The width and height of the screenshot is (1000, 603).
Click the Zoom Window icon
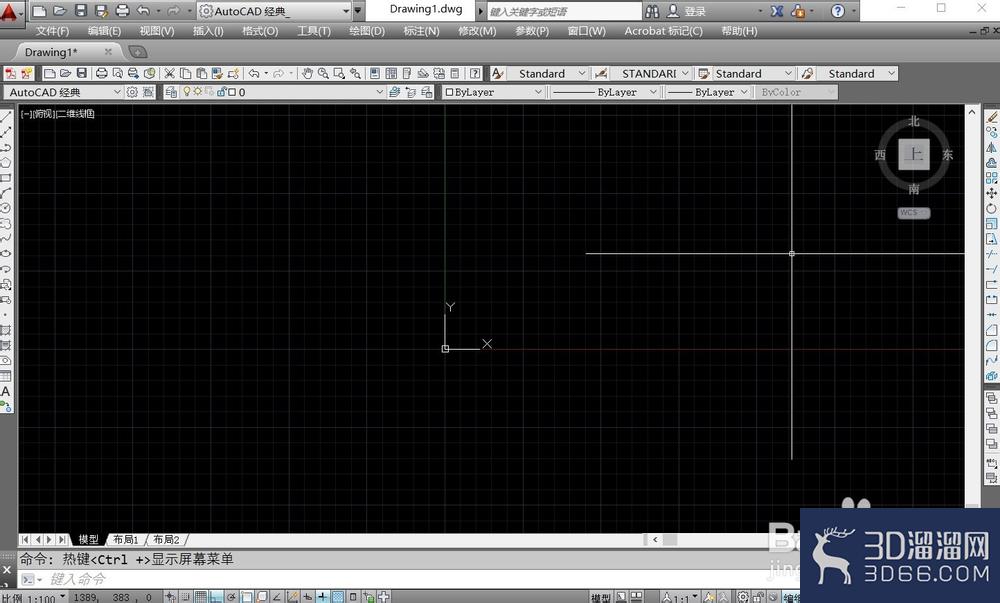point(339,73)
